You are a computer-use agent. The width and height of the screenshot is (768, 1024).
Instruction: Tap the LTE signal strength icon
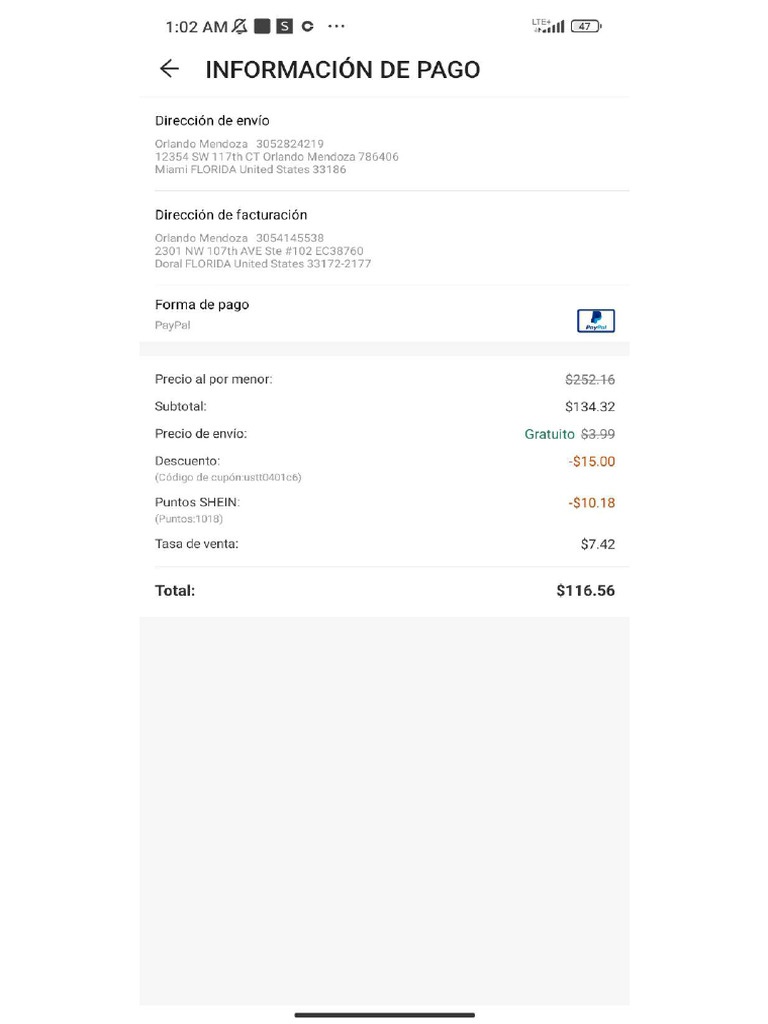point(548,26)
